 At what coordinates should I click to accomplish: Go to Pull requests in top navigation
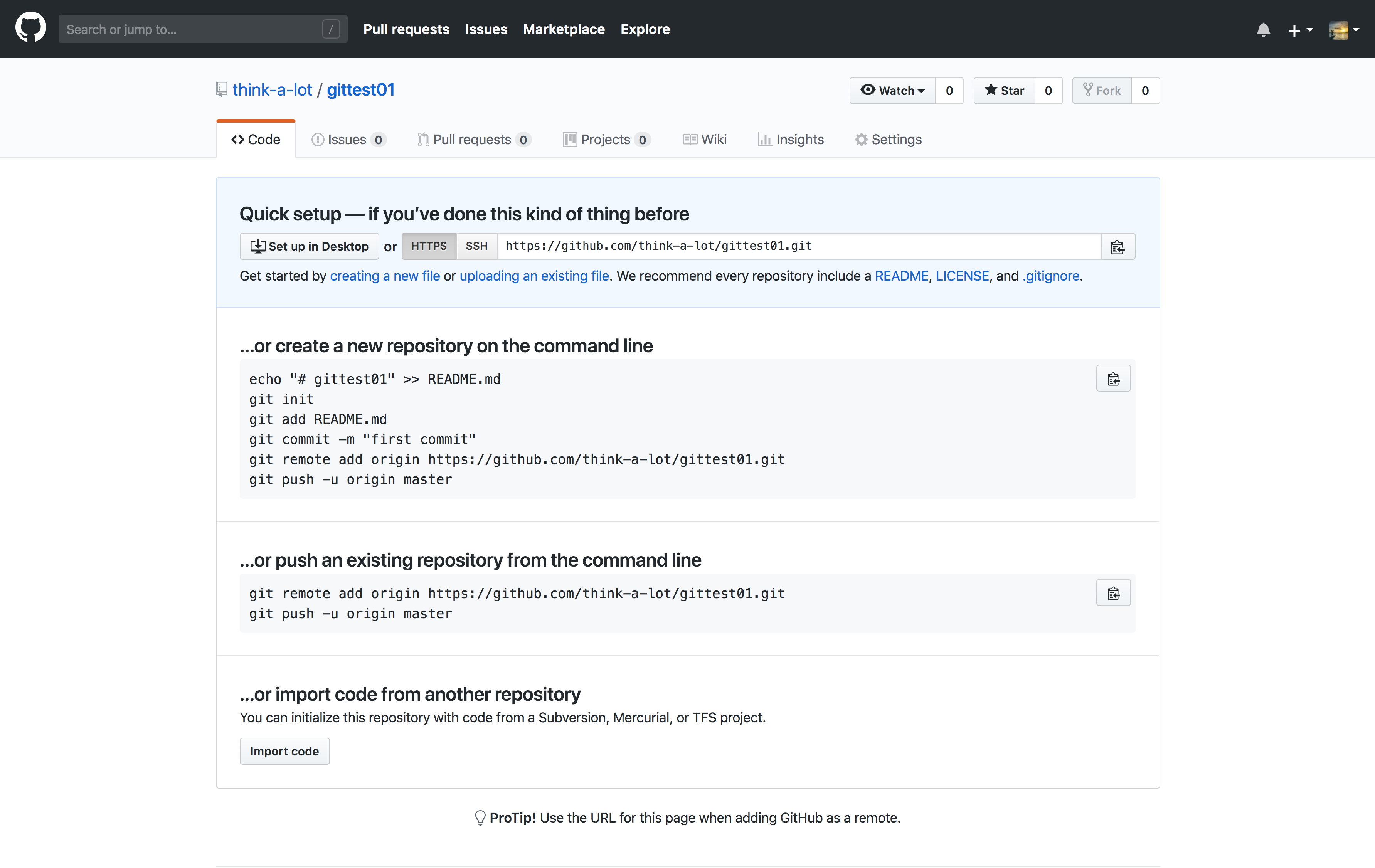(406, 29)
